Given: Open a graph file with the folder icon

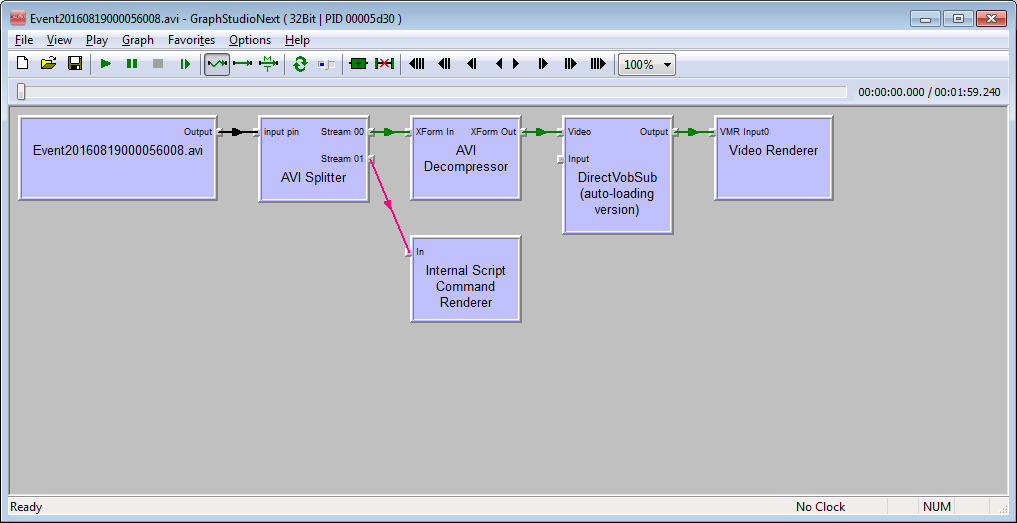Looking at the screenshot, I should tap(49, 64).
